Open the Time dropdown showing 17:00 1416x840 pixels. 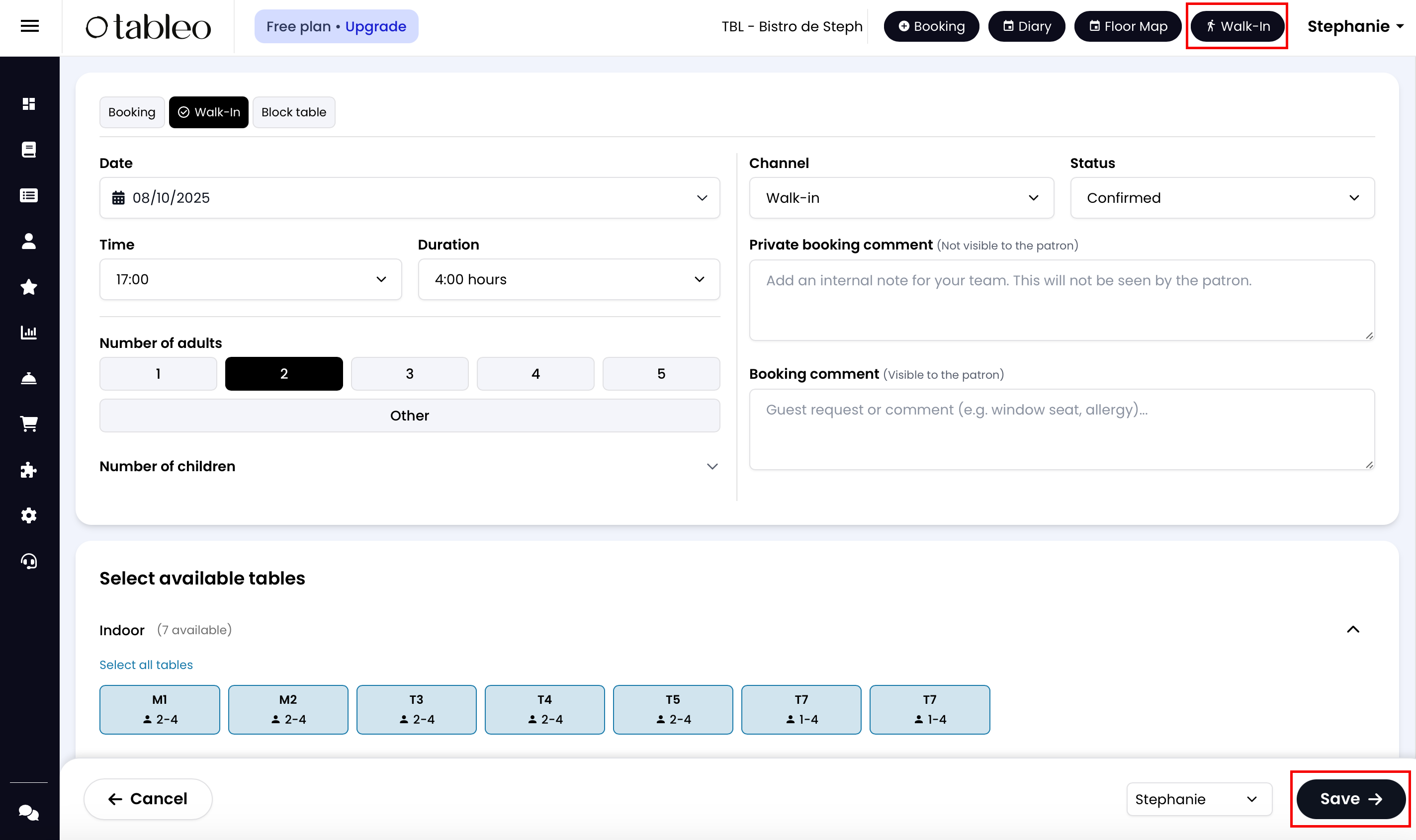250,279
